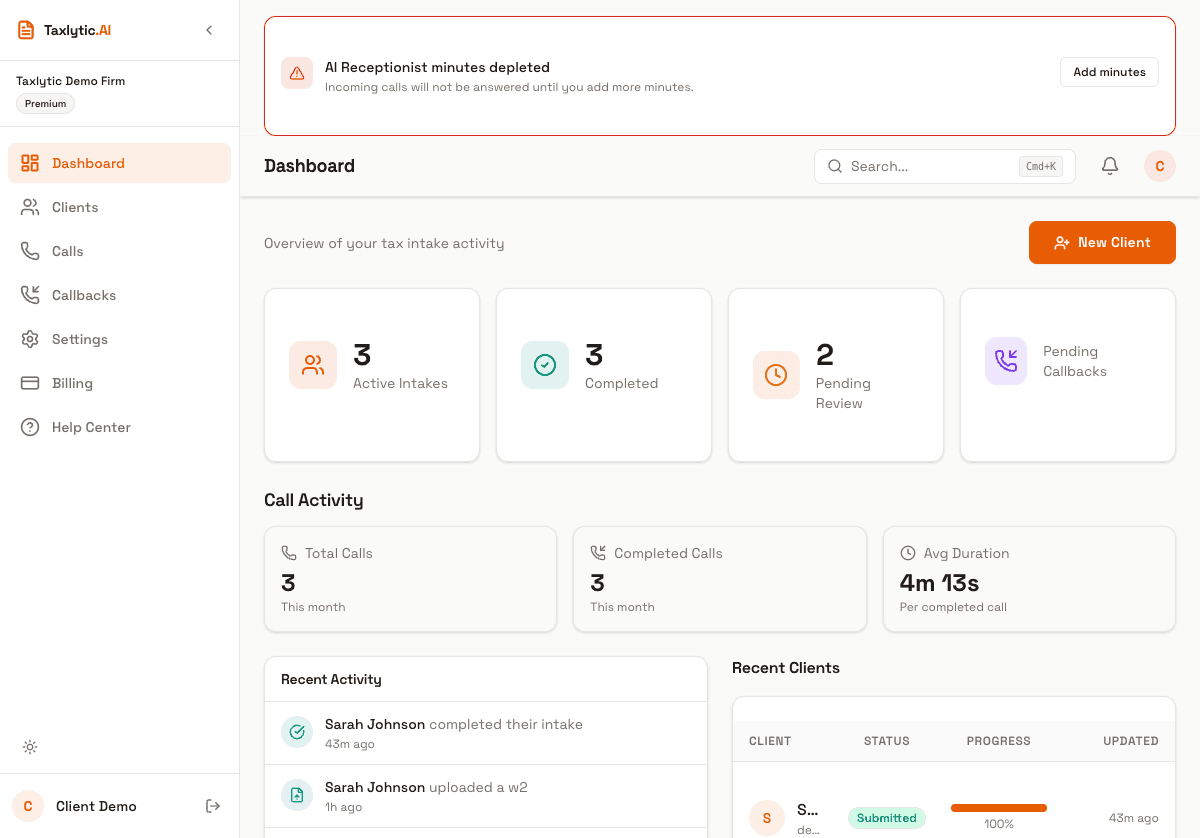Toggle light mode with sun icon
1200x838 pixels.
pos(30,747)
